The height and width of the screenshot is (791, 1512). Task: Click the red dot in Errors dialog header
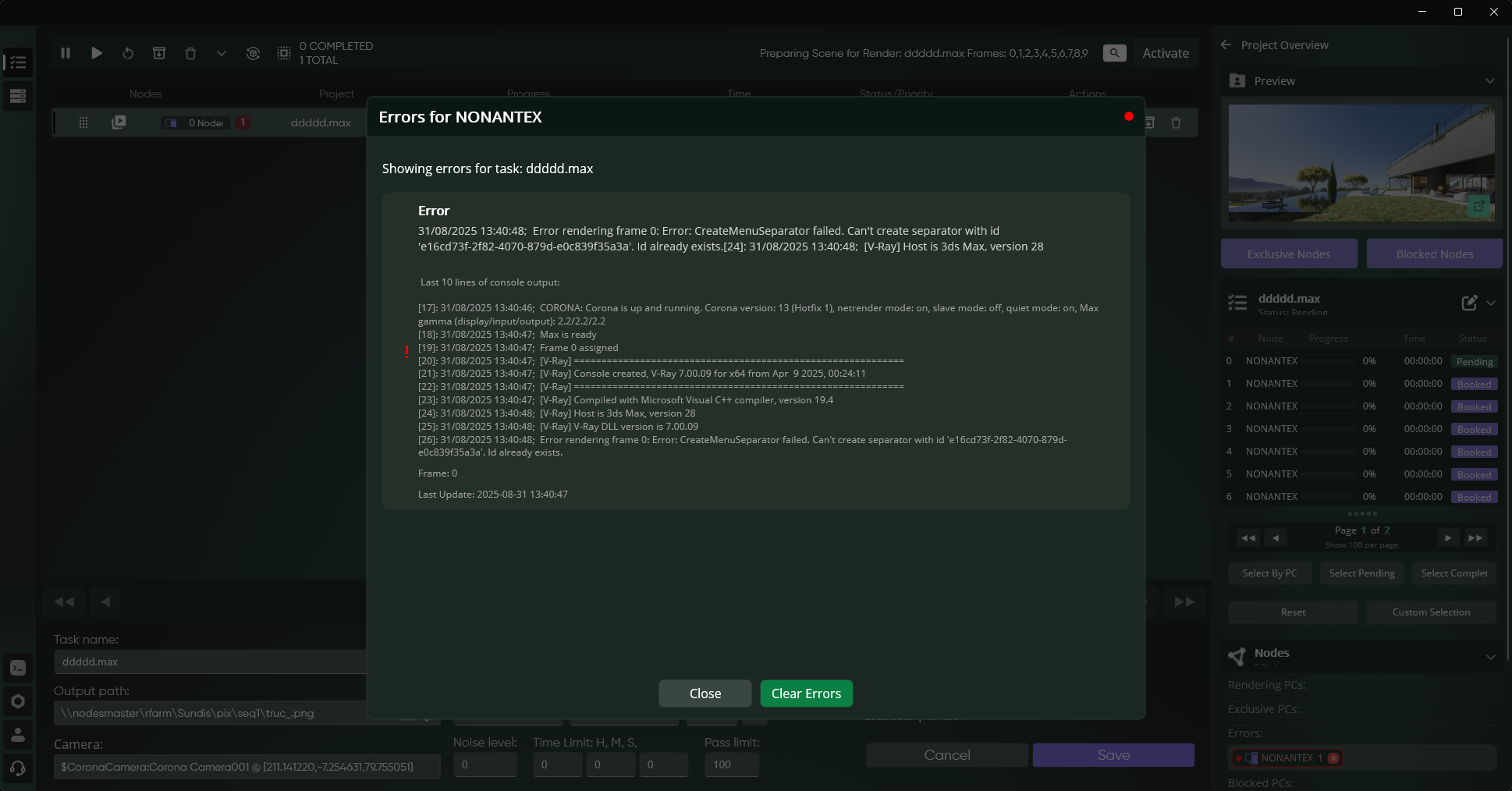[x=1128, y=116]
